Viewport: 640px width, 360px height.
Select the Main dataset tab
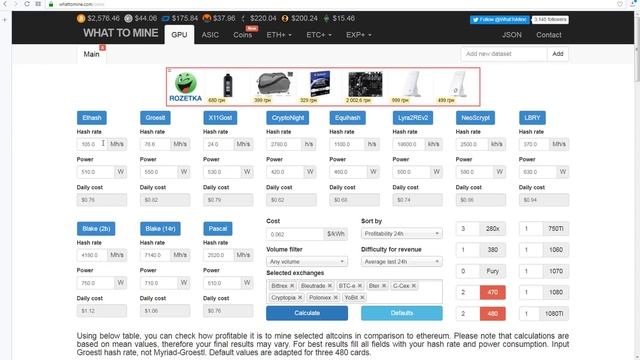click(91, 54)
